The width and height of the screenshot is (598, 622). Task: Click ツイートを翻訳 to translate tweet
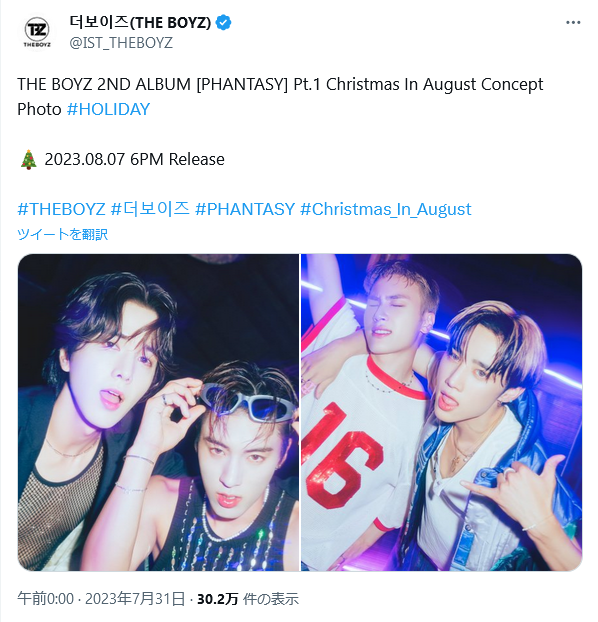tap(63, 234)
